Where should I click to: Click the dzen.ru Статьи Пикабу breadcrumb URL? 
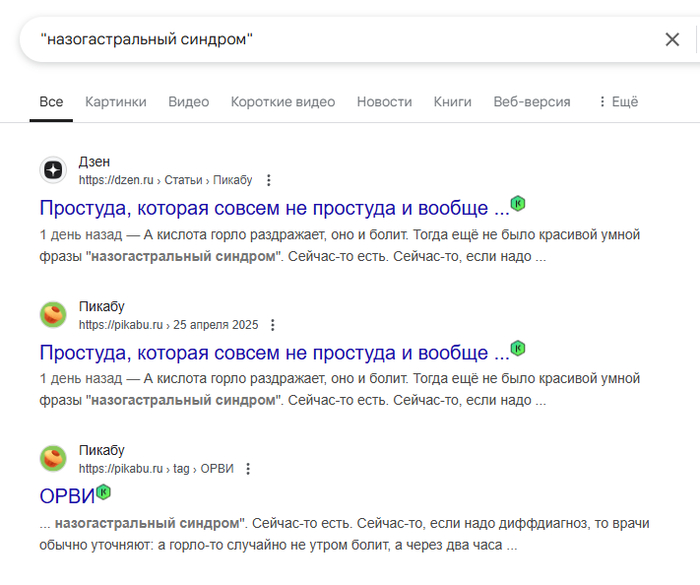(x=165, y=180)
